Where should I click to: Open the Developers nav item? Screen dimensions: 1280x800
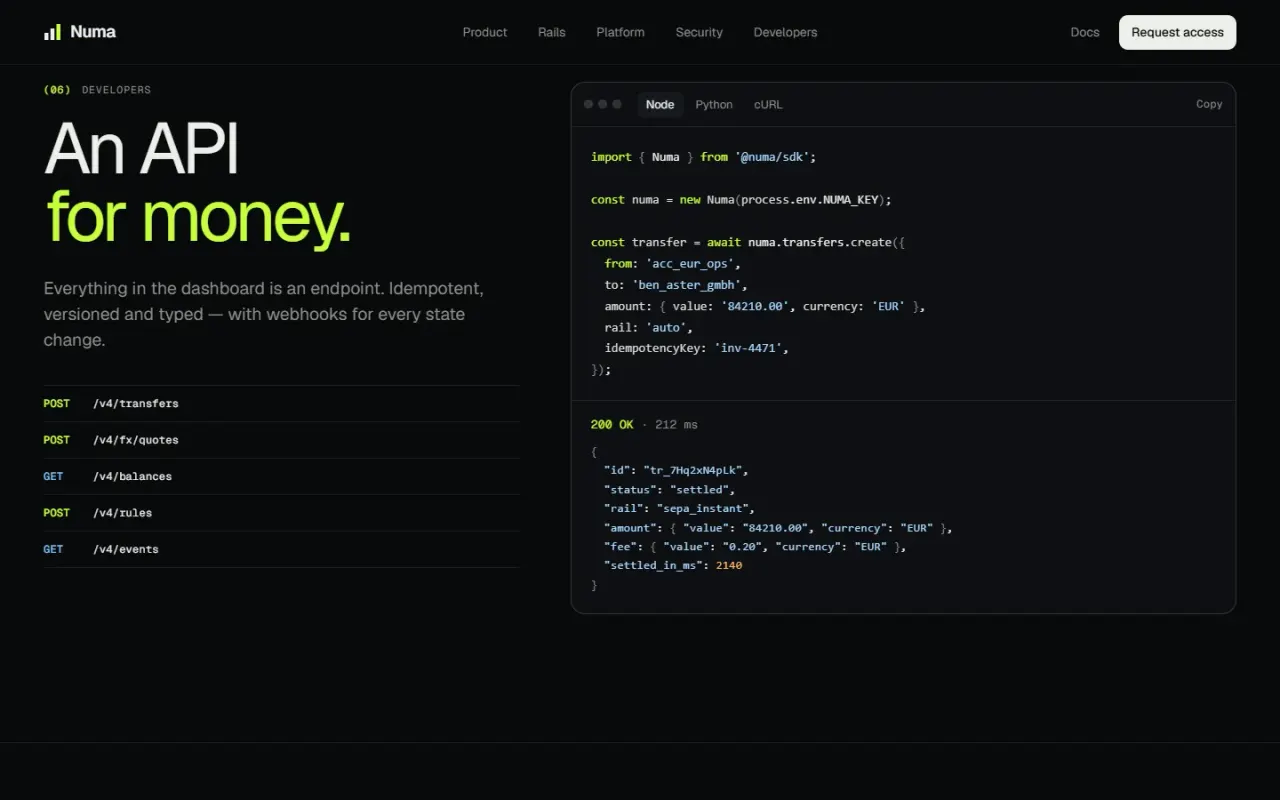785,32
